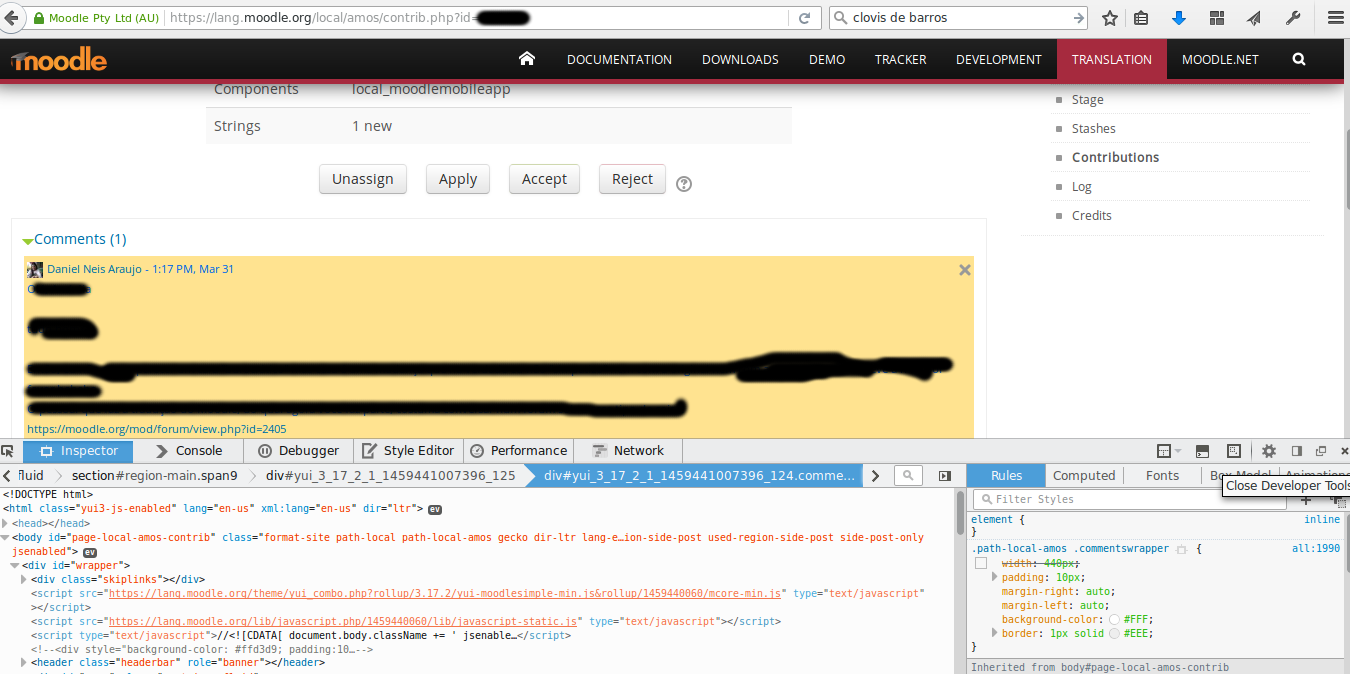Click the selector highlighter icon beside .commentswrapper
This screenshot has width=1350, height=674.
pos(1181,550)
